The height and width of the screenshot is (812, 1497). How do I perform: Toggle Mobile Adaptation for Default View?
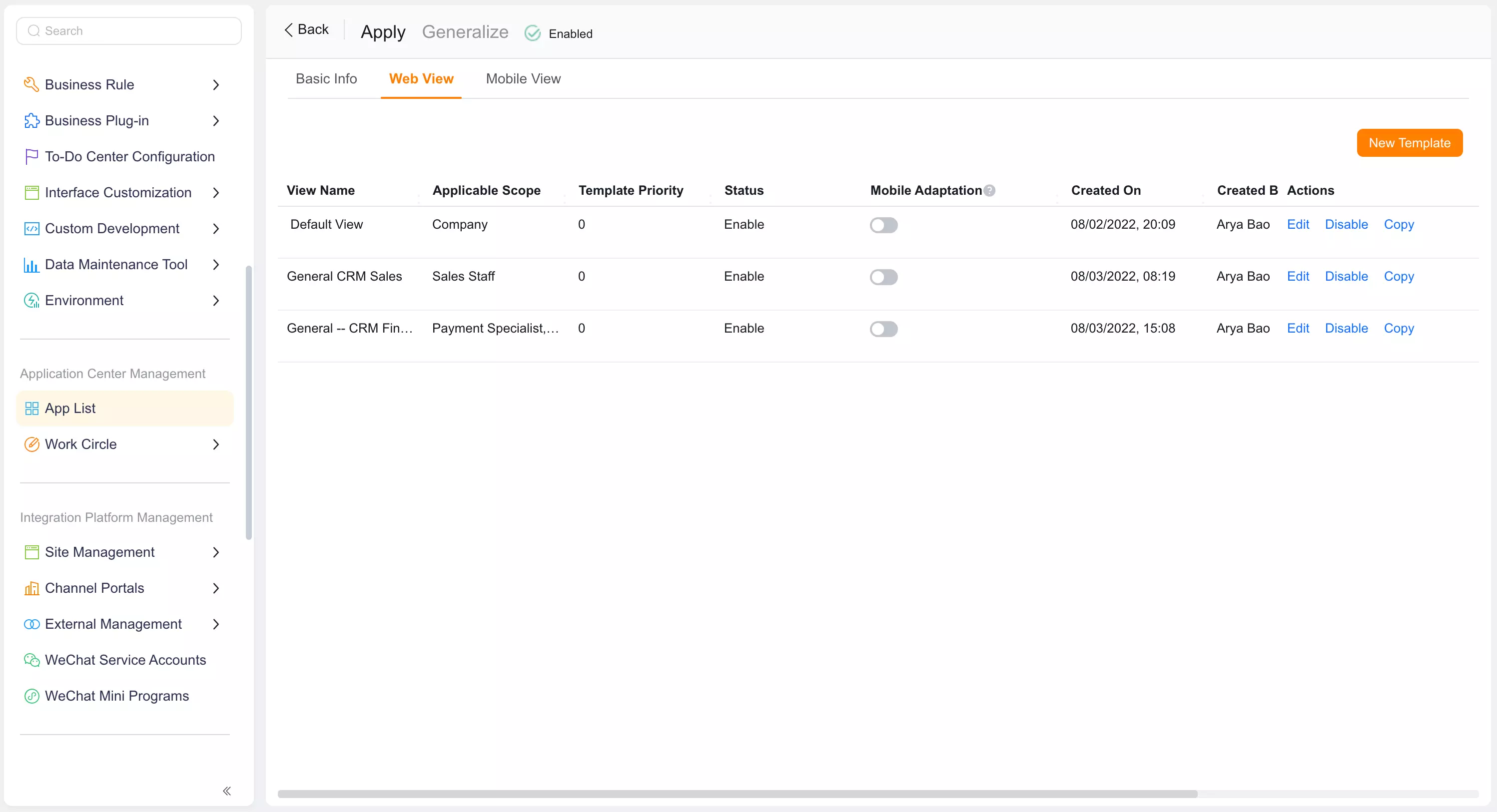pos(883,225)
